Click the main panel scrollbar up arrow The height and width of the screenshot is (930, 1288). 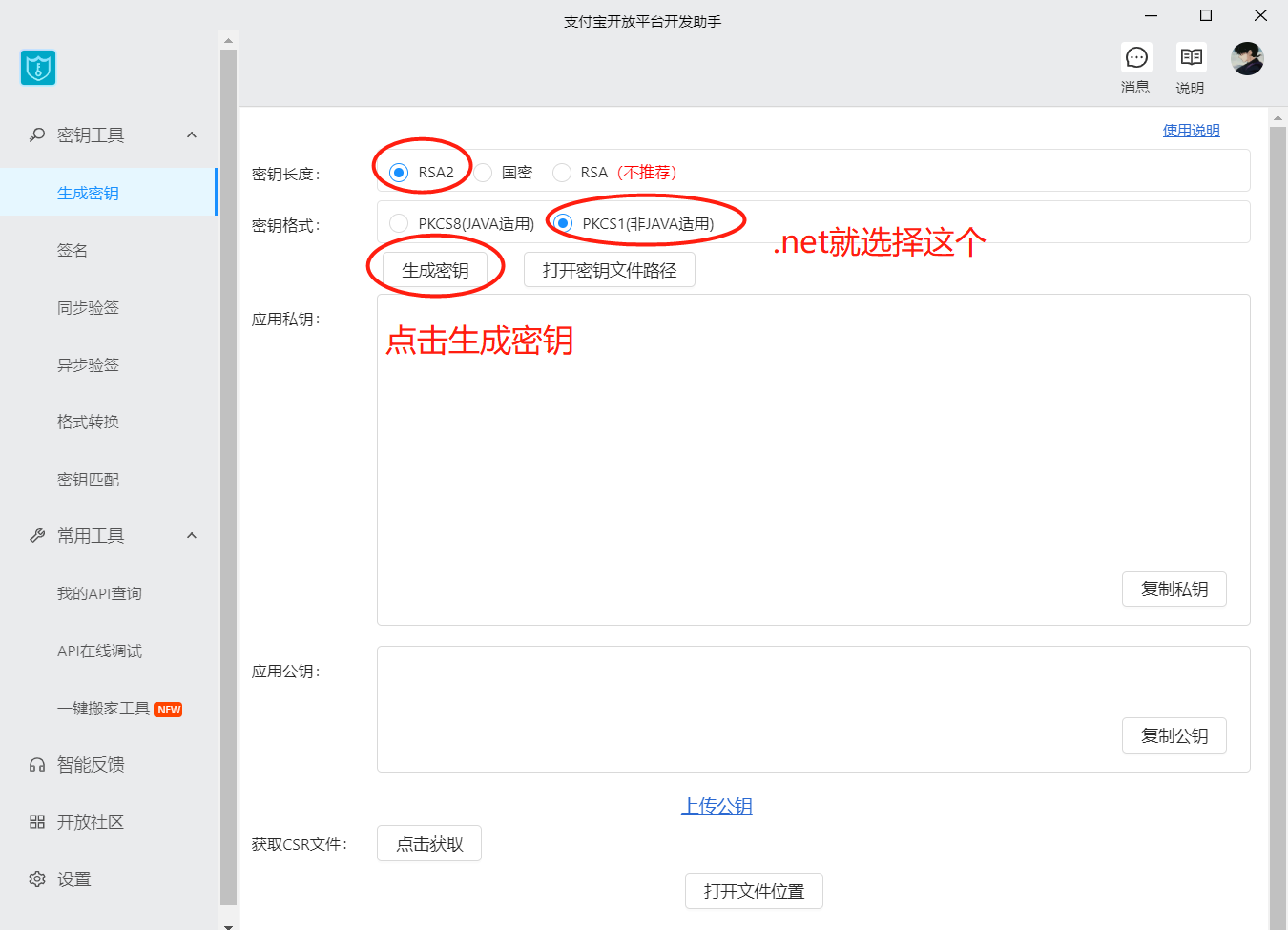1278,118
